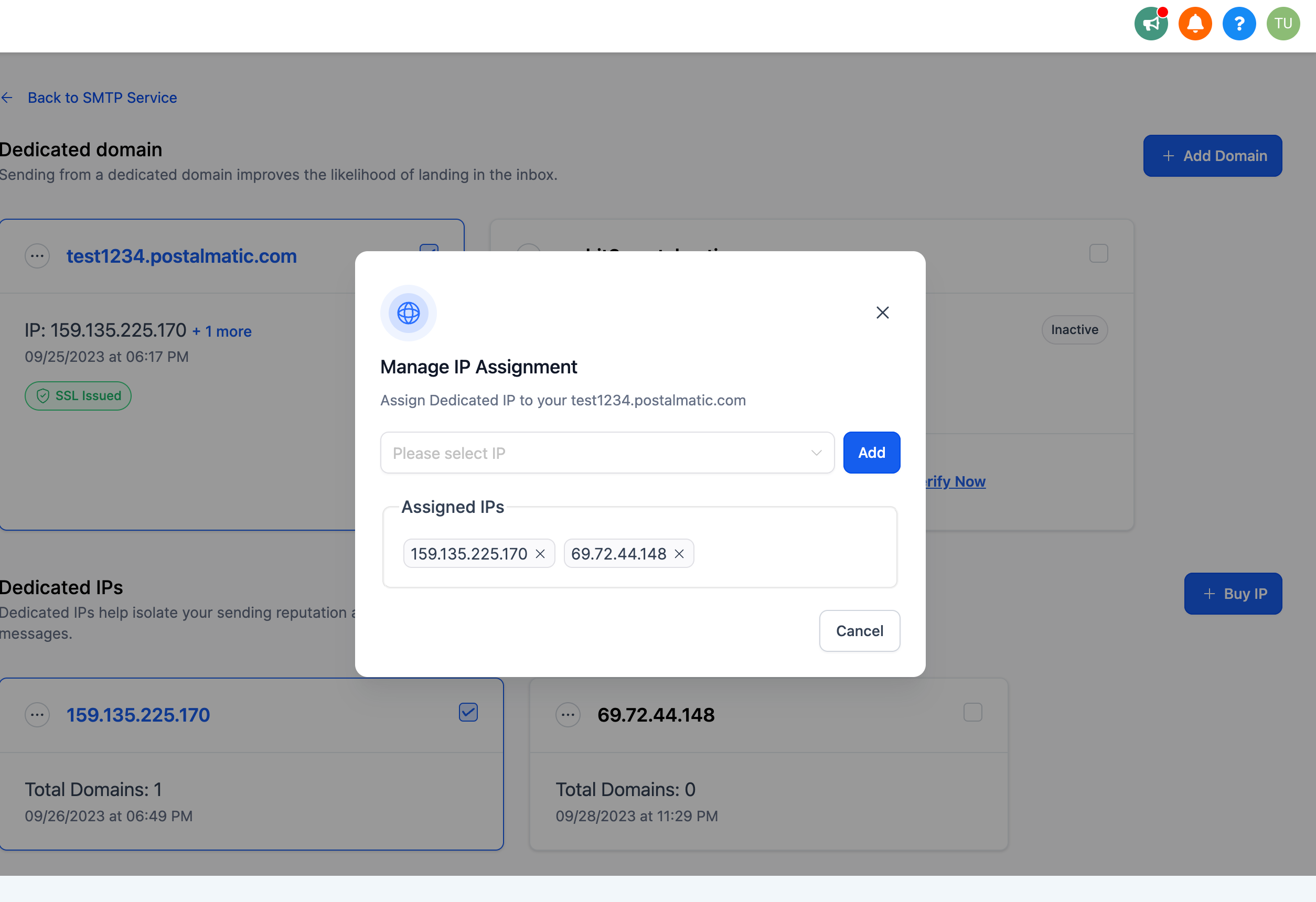Uncheck the 159.135.225.170 IP card checkbox
This screenshot has width=1316, height=902.
coord(468,712)
